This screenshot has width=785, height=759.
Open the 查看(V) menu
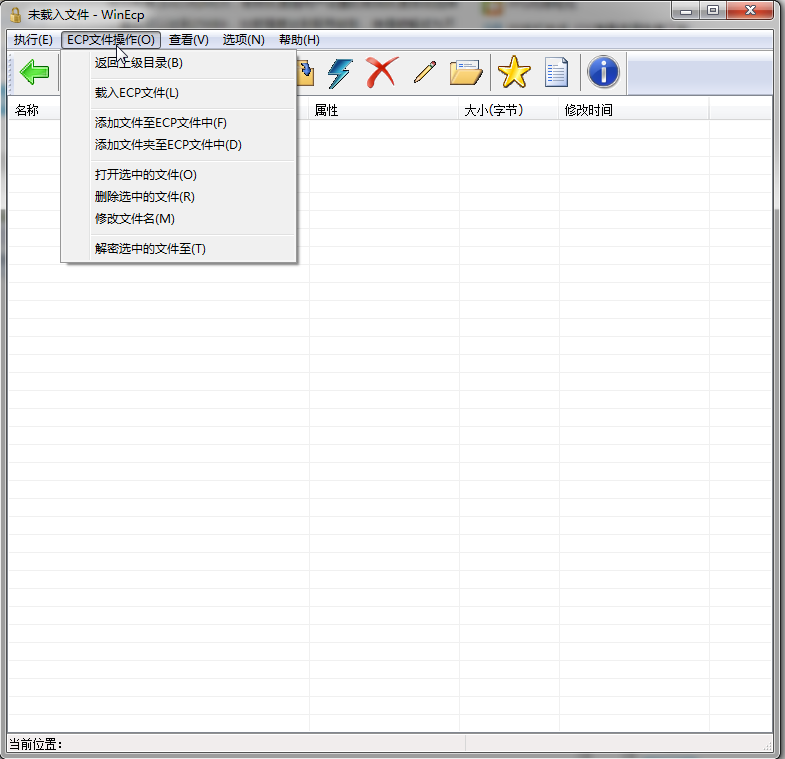pos(188,40)
